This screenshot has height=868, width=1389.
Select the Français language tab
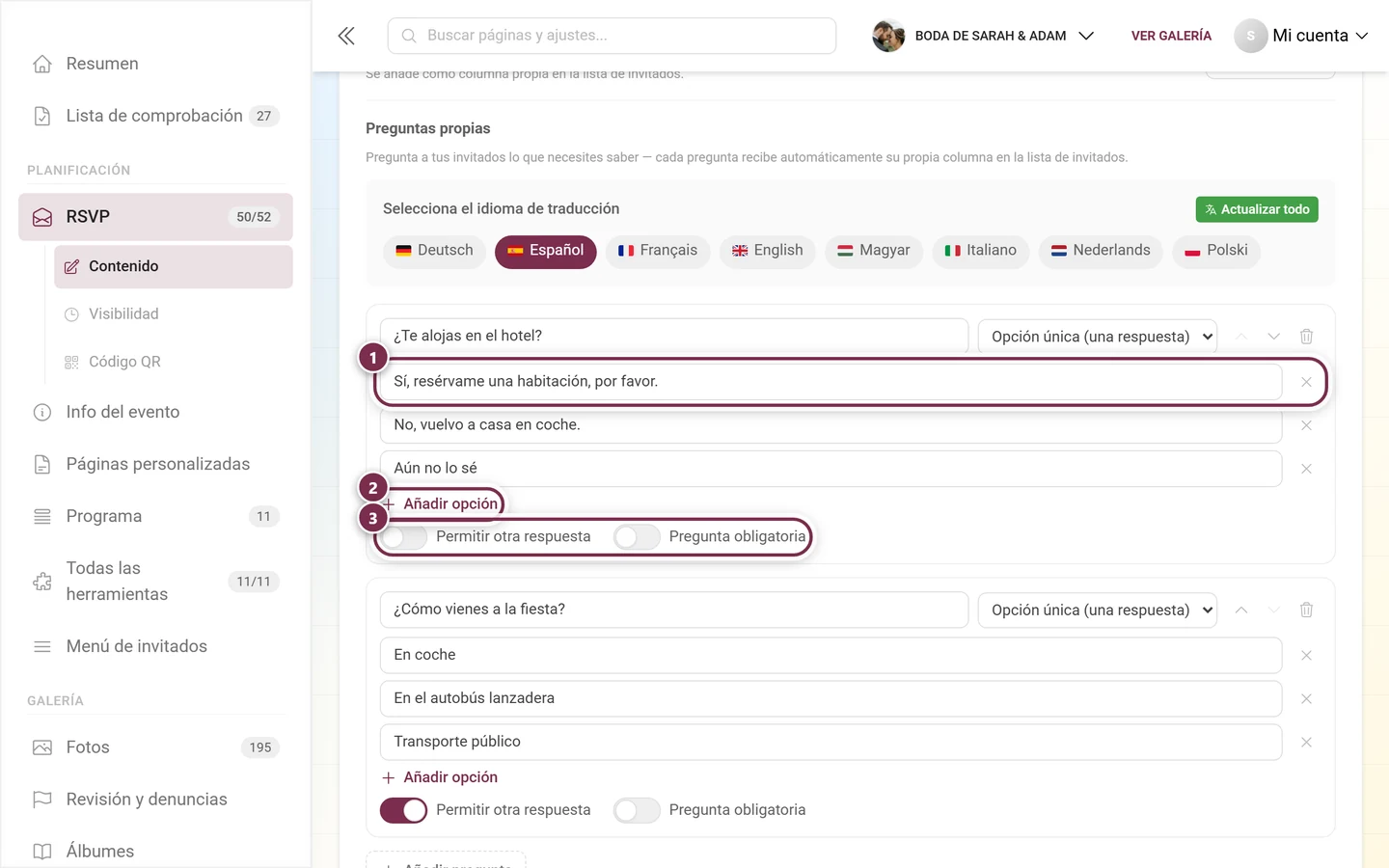coord(658,251)
